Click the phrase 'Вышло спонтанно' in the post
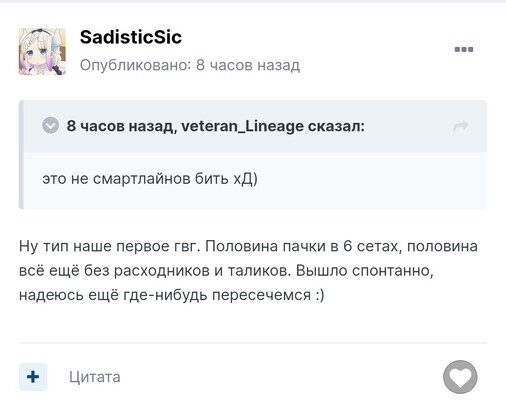The image size is (506, 400). pyautogui.click(x=364, y=271)
